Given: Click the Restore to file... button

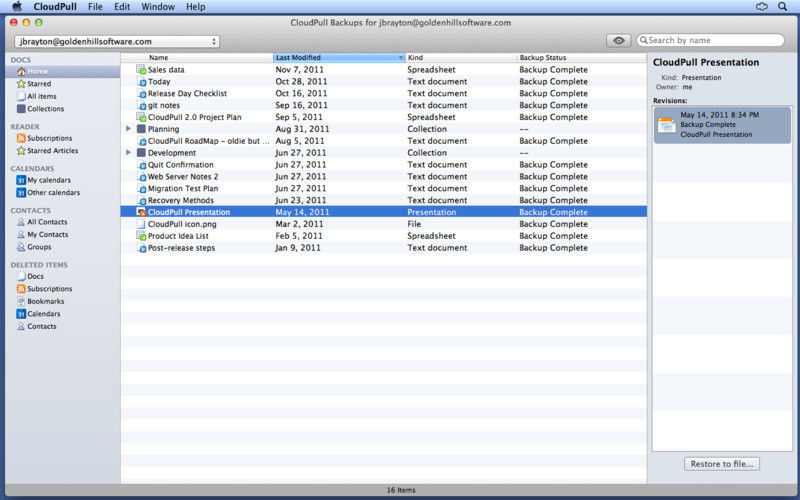Looking at the screenshot, I should 721,464.
